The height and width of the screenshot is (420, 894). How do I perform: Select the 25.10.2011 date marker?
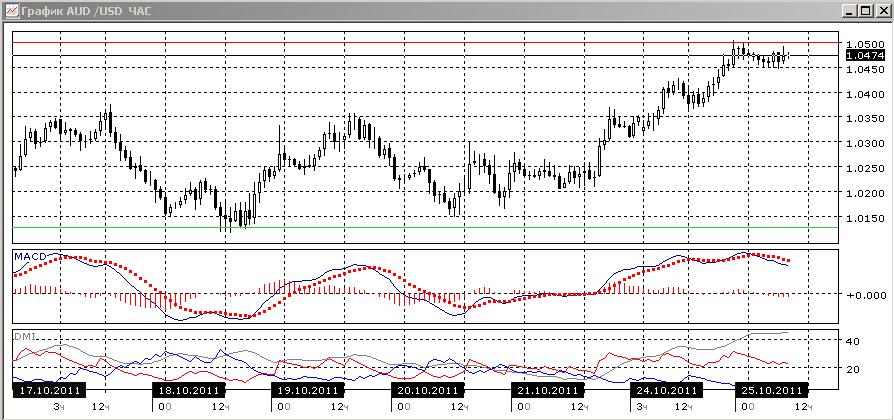tap(771, 391)
